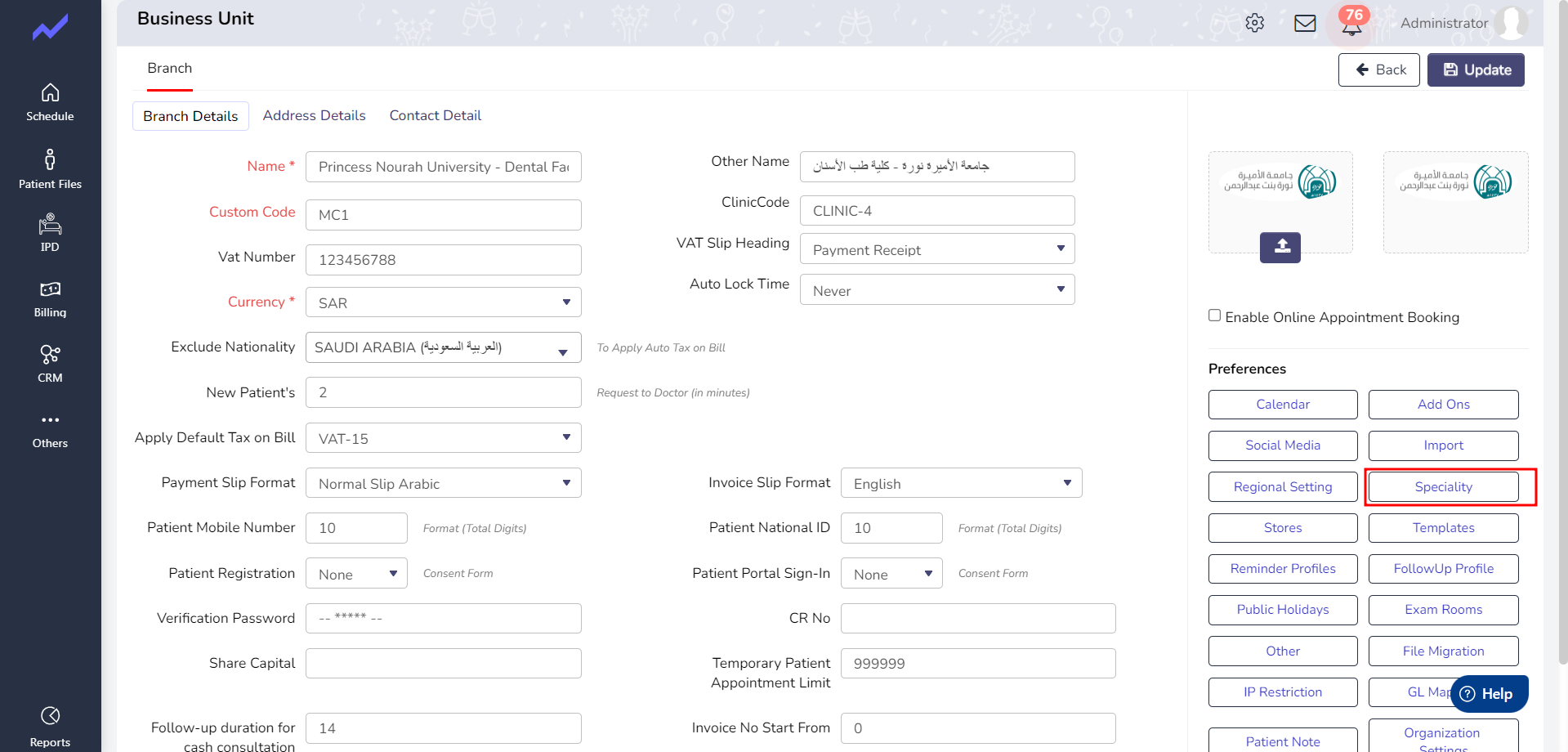
Task: Open notifications bell with 76 badge
Action: [1352, 23]
